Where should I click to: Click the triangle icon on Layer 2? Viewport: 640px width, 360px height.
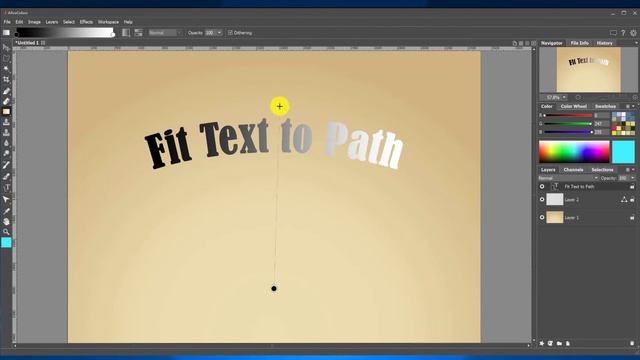click(624, 199)
